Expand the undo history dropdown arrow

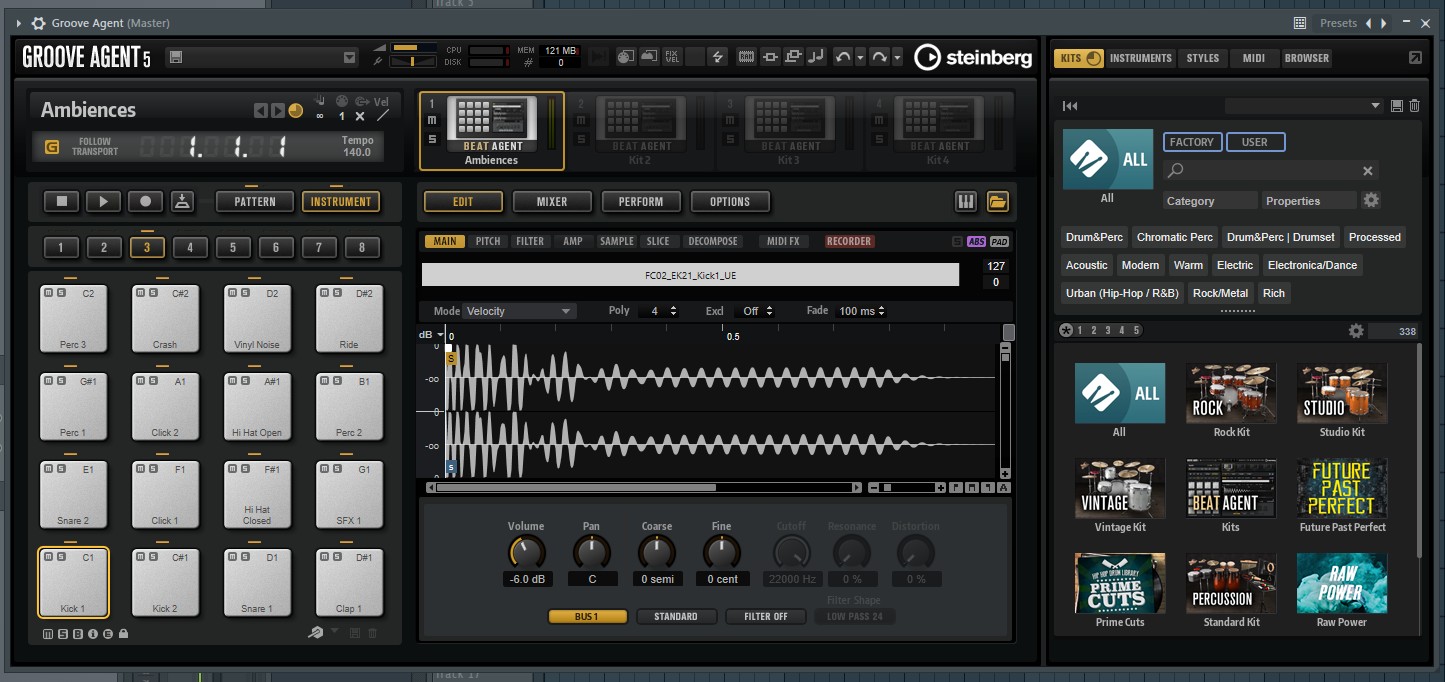coord(859,58)
